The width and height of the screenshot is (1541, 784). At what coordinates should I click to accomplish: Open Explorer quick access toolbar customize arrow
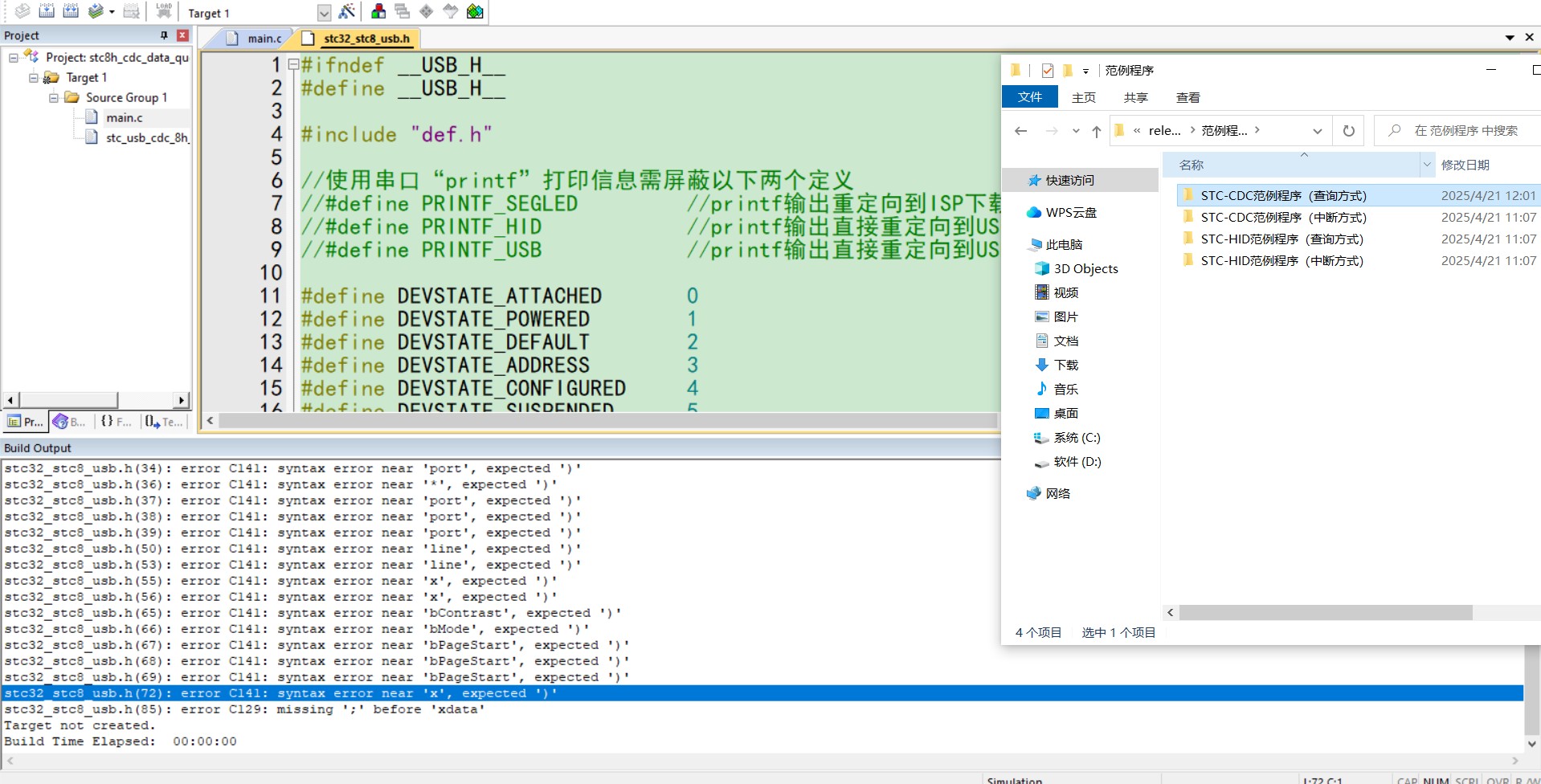tap(1085, 71)
